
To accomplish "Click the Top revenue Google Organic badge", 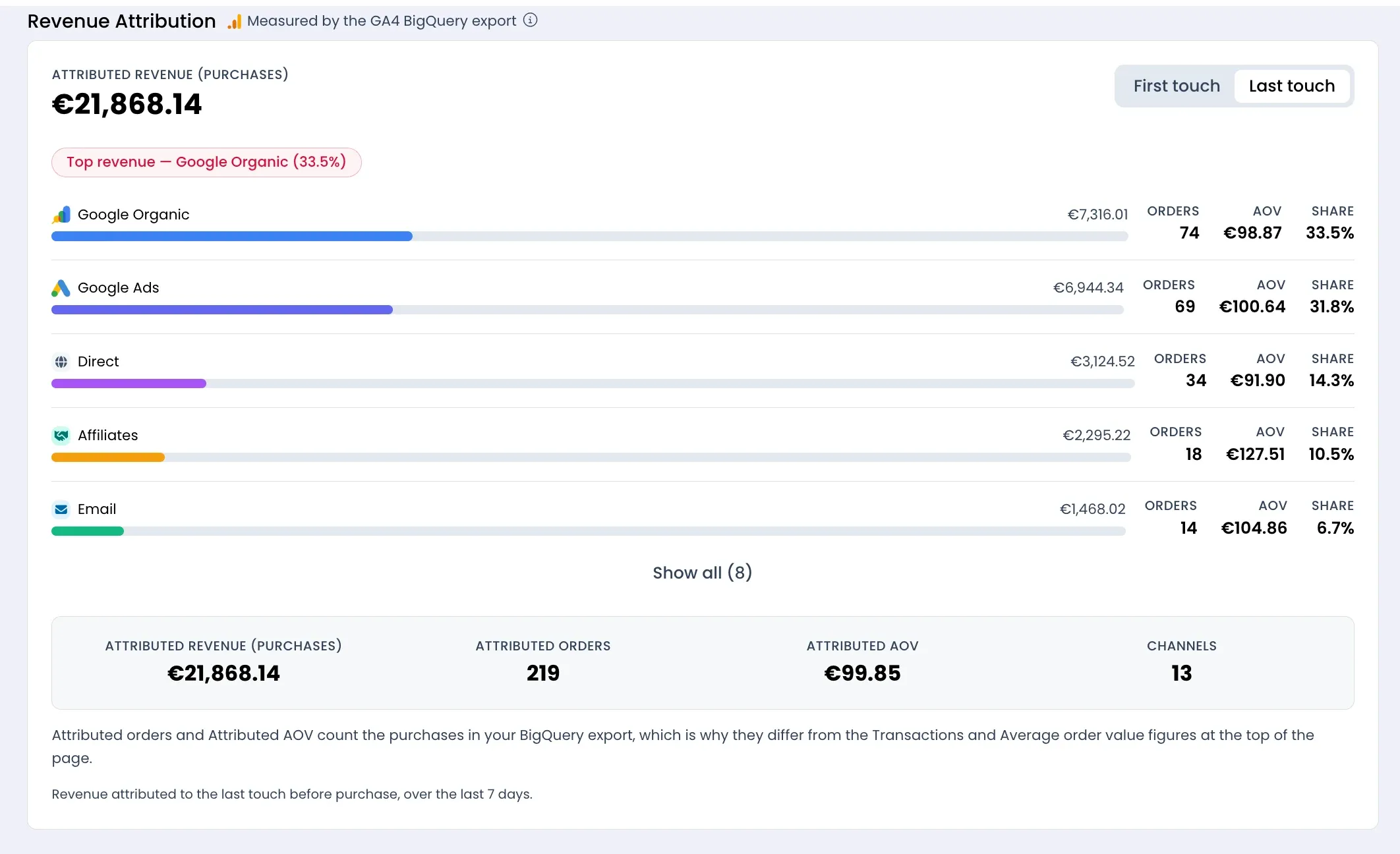I will pyautogui.click(x=206, y=162).
